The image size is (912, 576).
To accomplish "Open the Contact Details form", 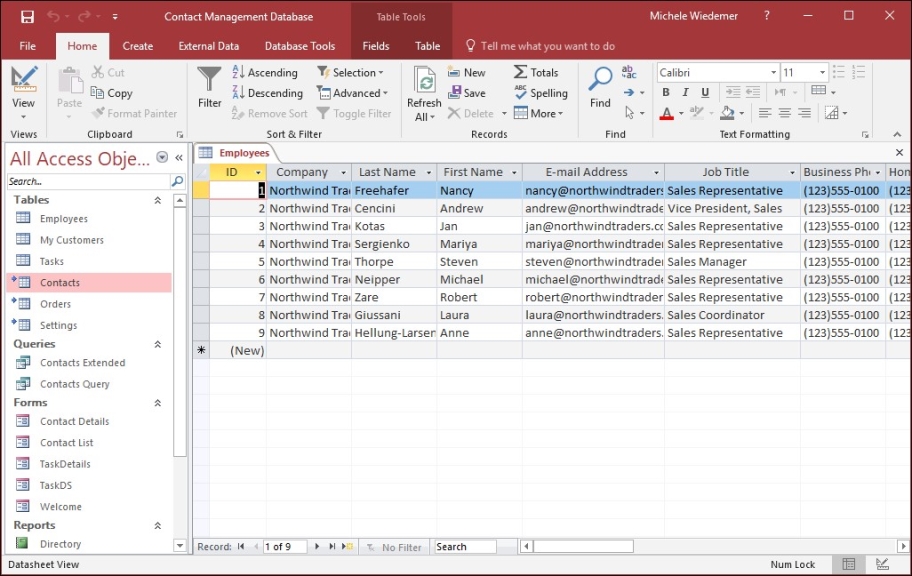I will 90,421.
